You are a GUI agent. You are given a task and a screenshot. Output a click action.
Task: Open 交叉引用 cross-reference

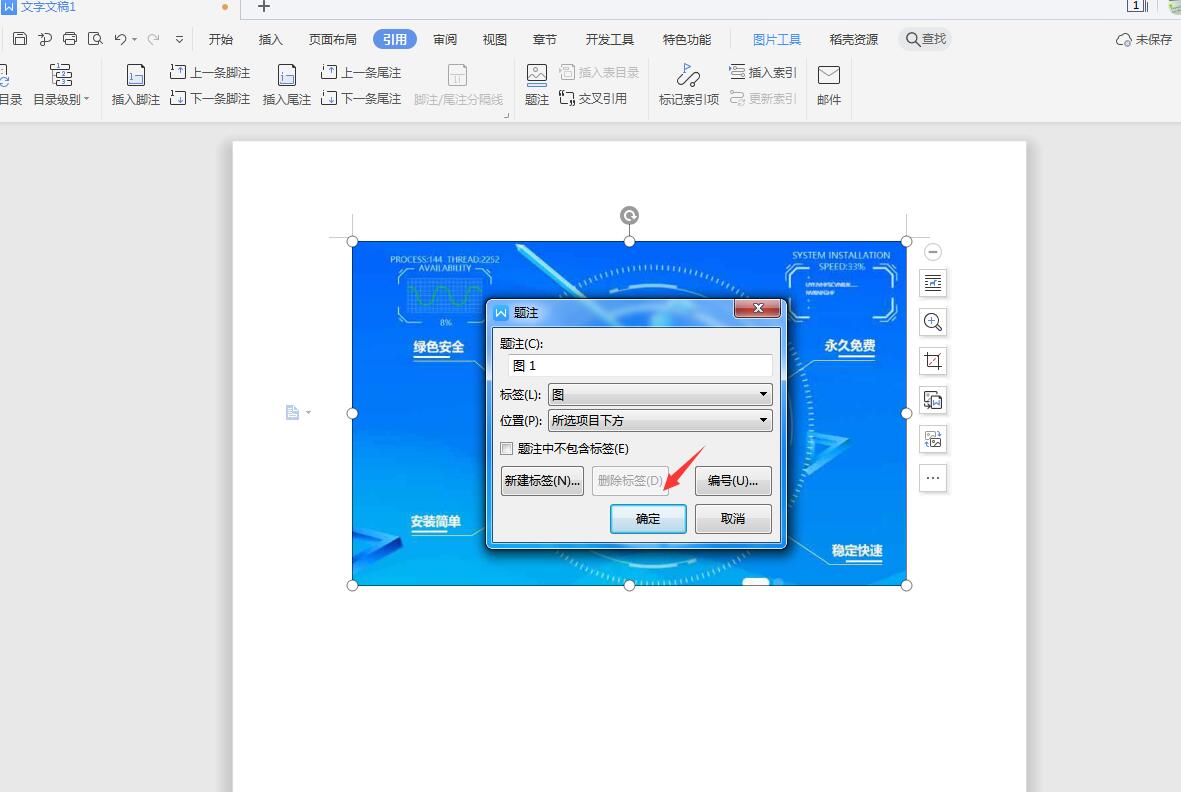[x=593, y=98]
